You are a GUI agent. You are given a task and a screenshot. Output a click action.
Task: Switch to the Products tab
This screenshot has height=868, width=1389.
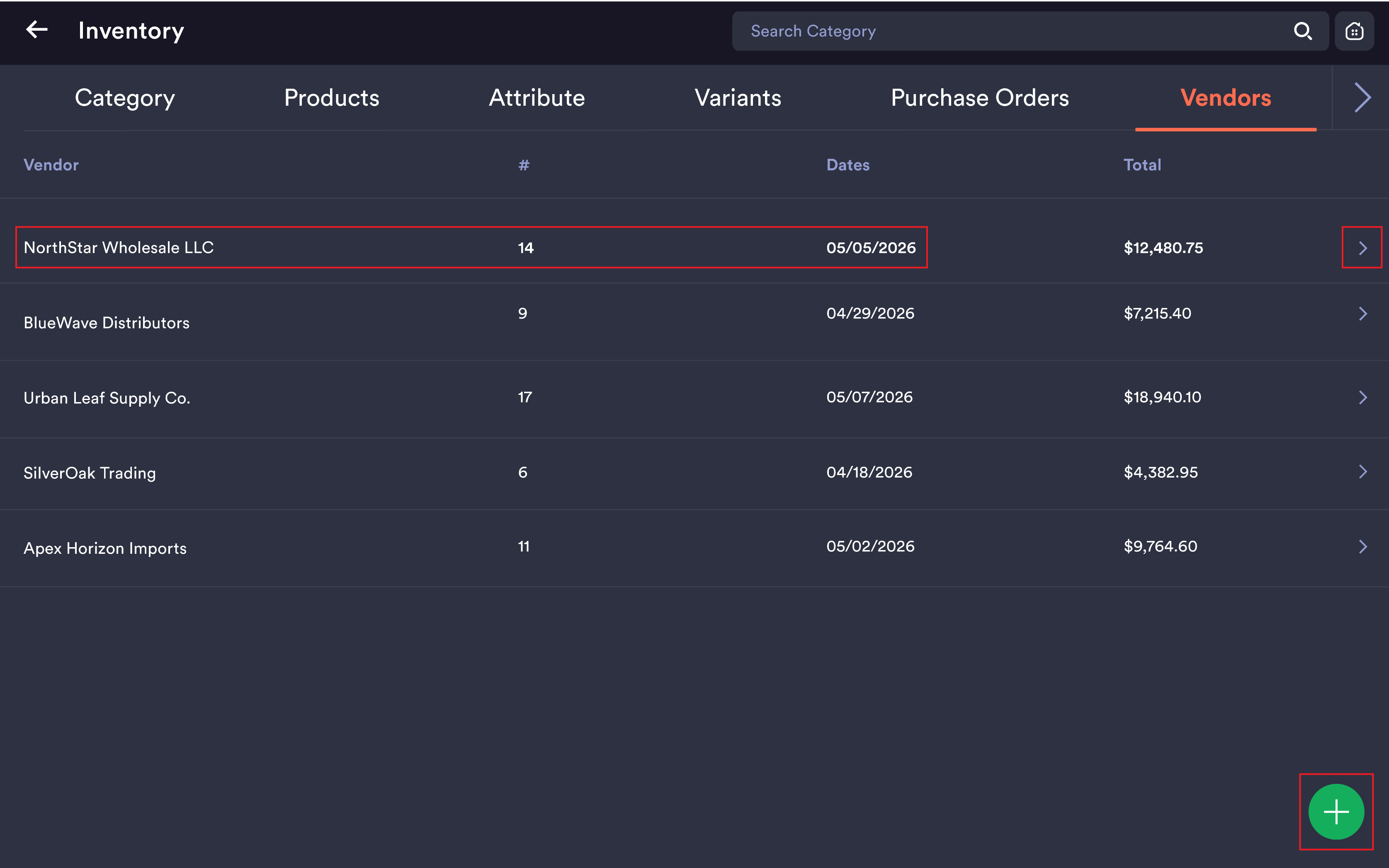click(x=332, y=98)
